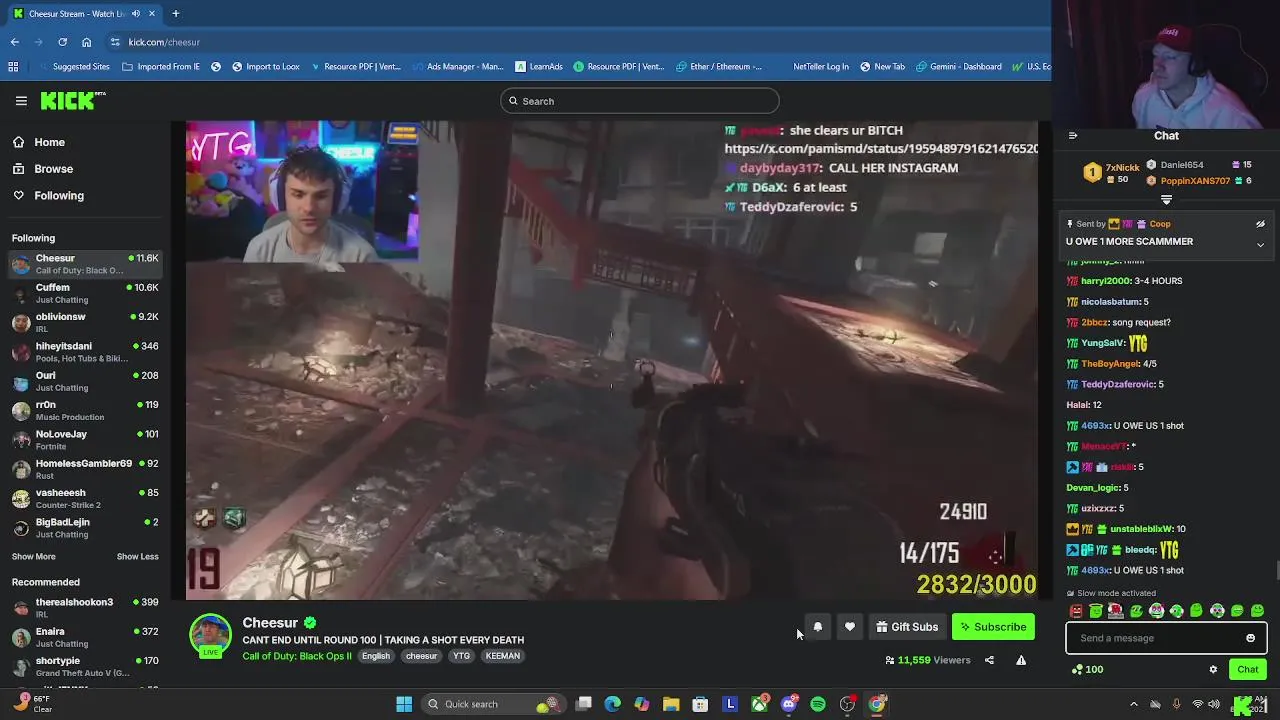Screen dimensions: 1280x720
Task: Open Gemini - Dashboard bookmark
Action: tap(958, 67)
